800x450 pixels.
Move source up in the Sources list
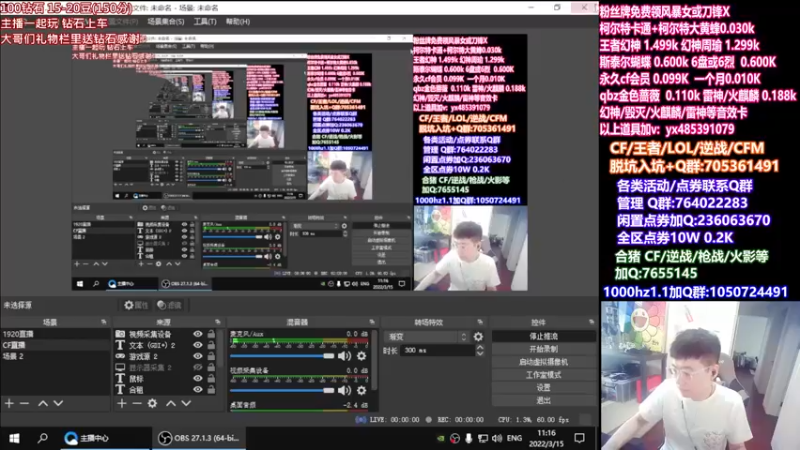171,404
